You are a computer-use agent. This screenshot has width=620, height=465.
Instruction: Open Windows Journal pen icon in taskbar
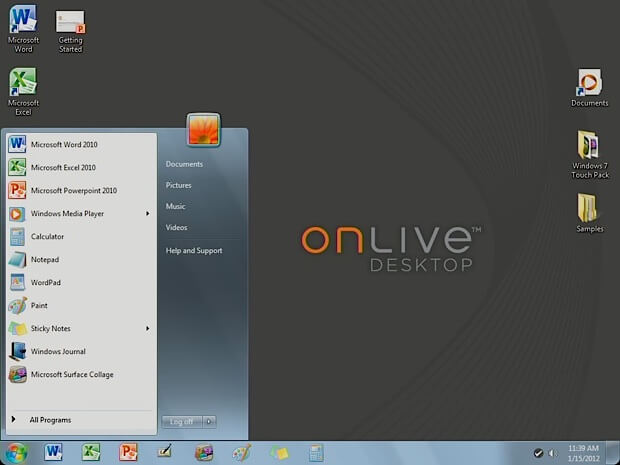(165, 451)
